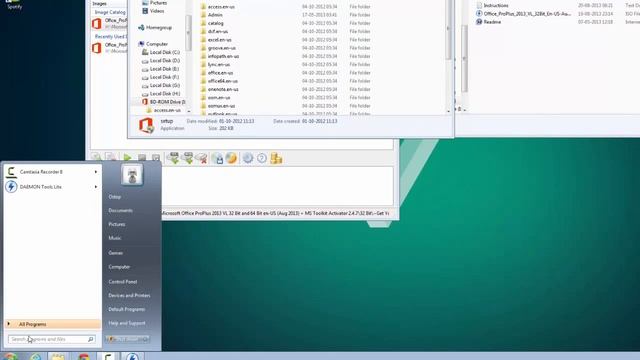
Task: Click Camtasia Recorder taskbar button
Action: click(108, 357)
